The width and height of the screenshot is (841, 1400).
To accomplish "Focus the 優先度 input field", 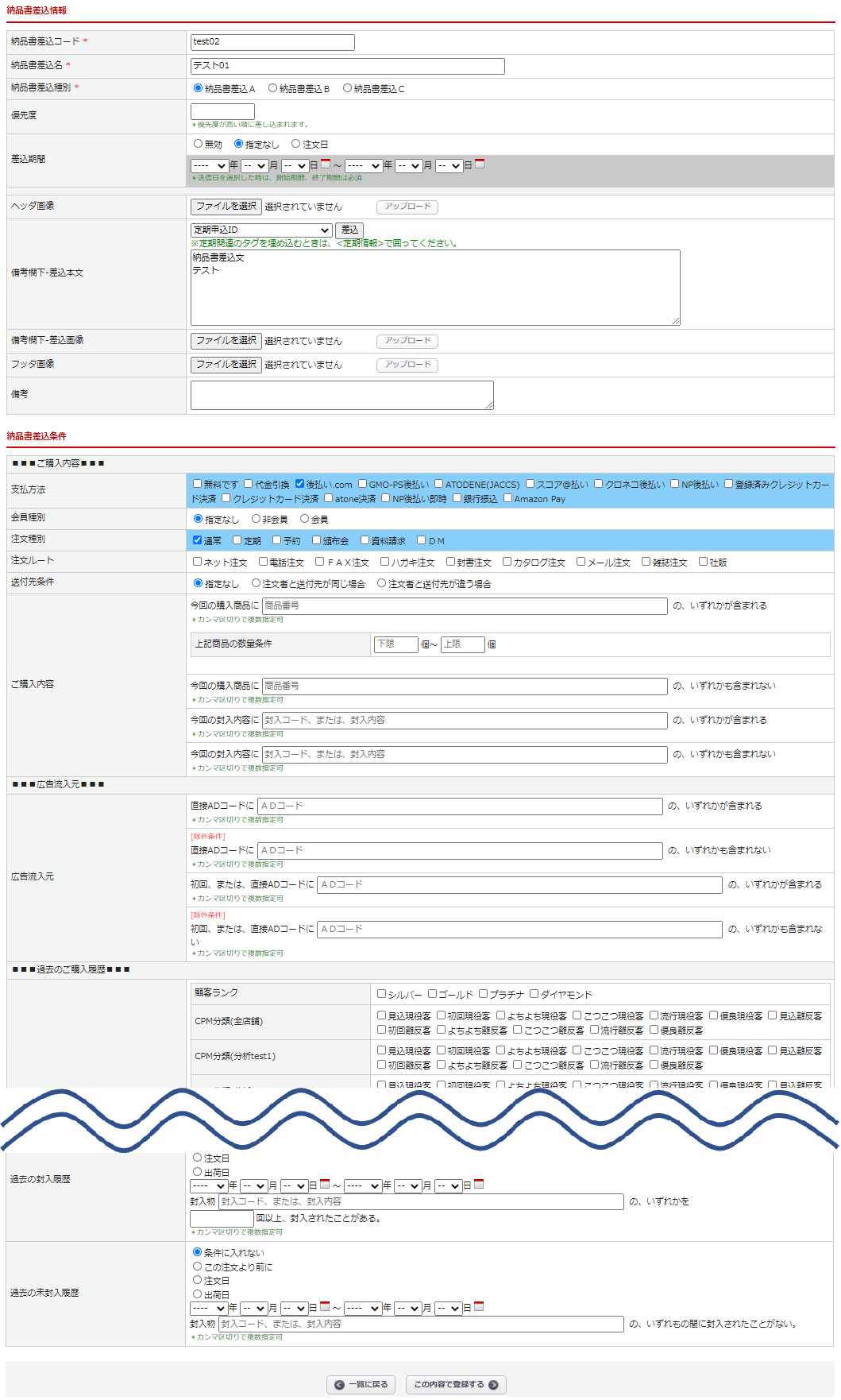I will pyautogui.click(x=222, y=111).
